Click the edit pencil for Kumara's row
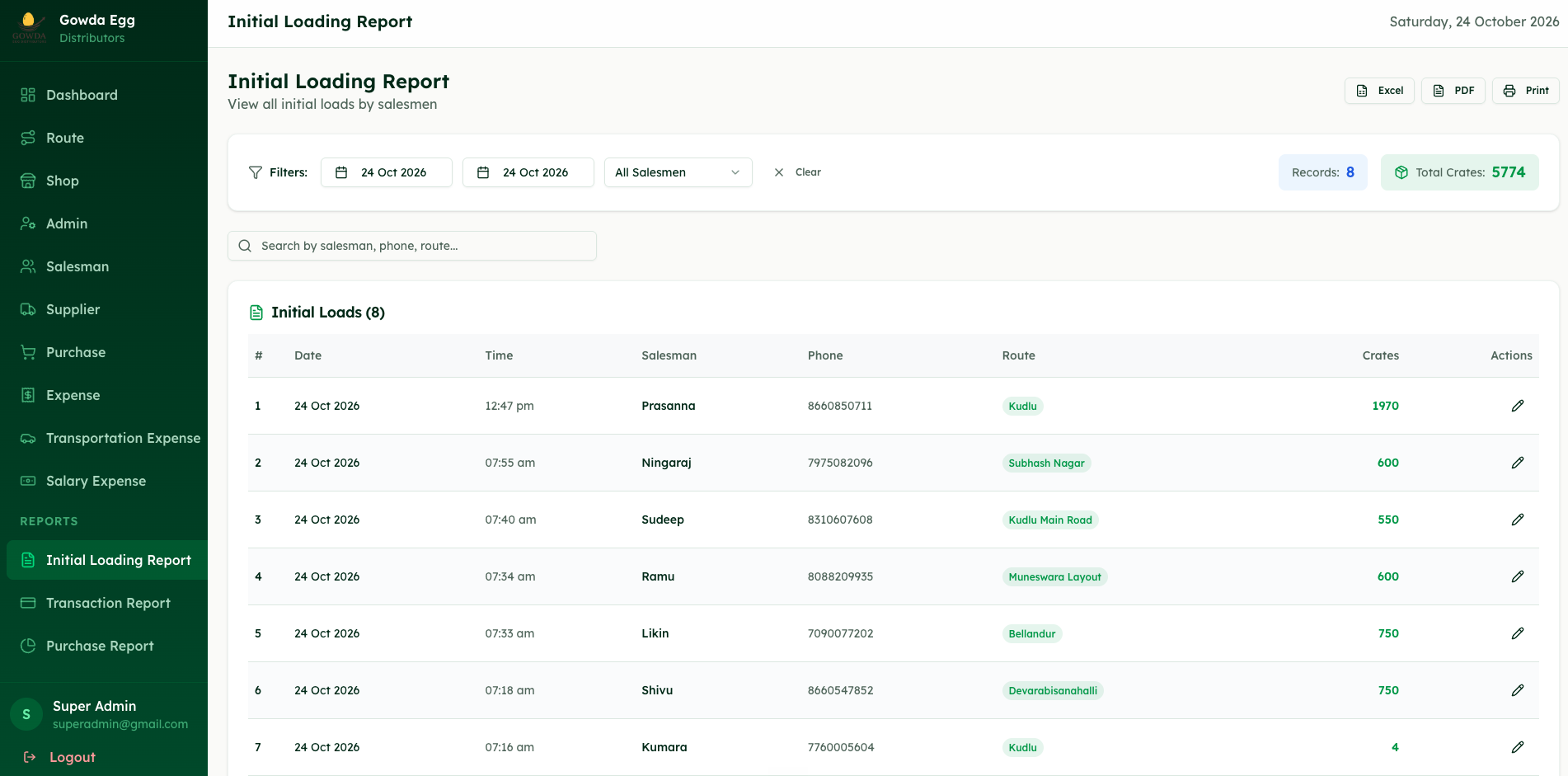This screenshot has height=776, width=1568. tap(1517, 747)
